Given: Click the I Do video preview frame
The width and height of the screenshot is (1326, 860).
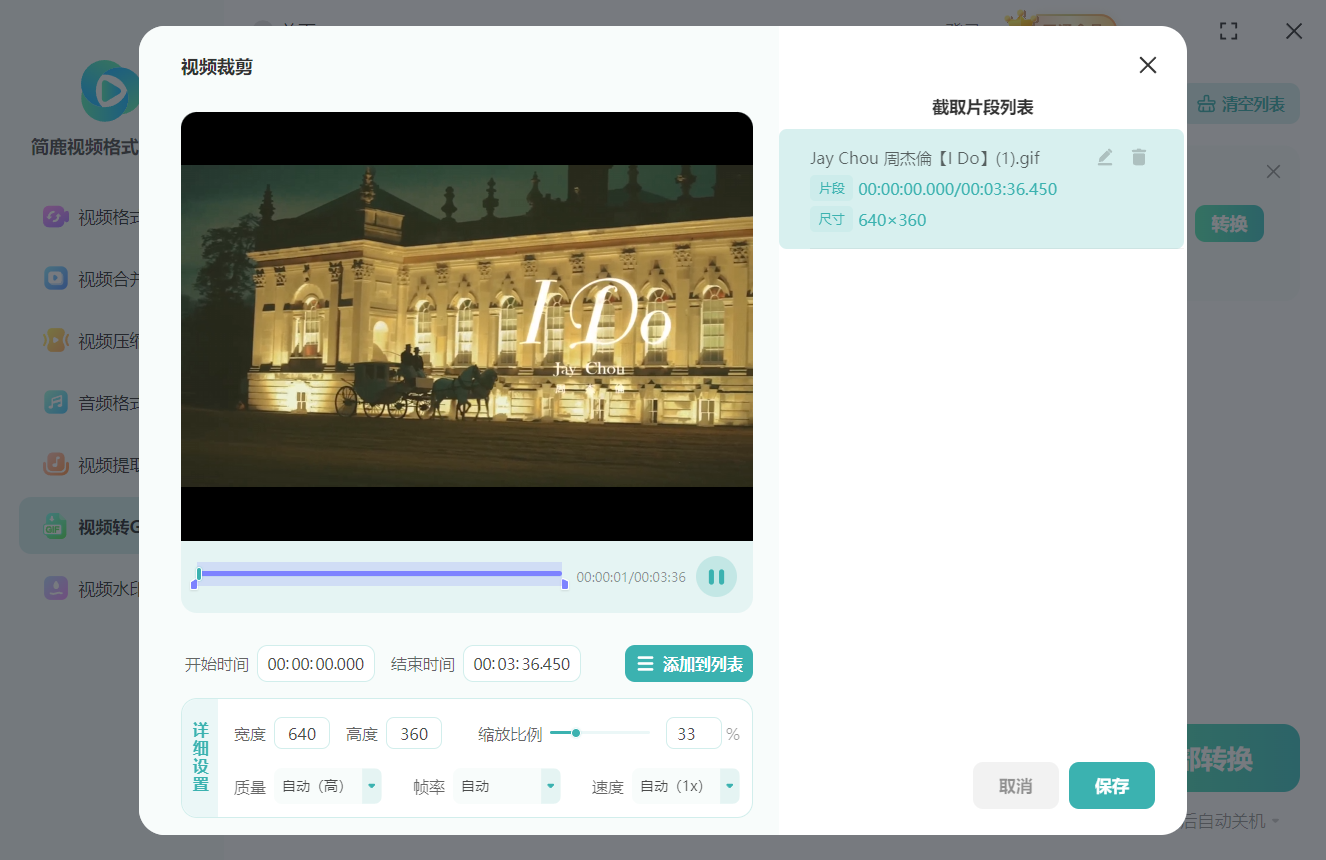Looking at the screenshot, I should point(467,326).
